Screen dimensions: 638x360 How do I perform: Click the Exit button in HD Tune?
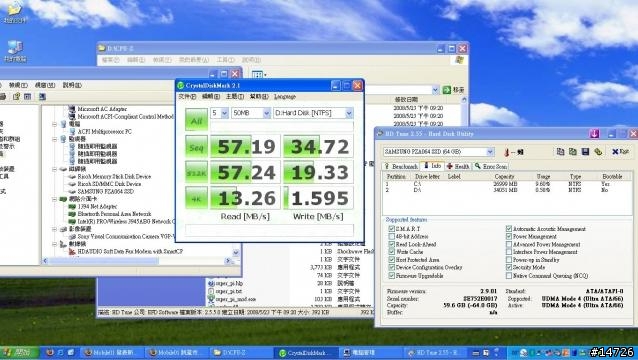[621, 152]
